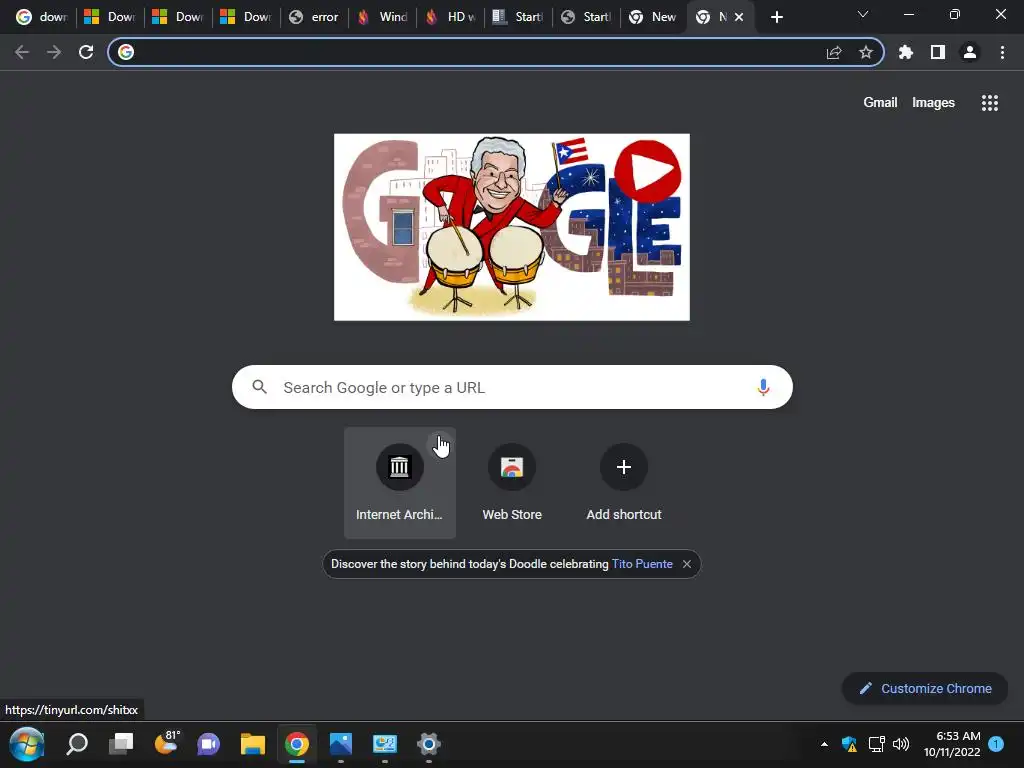Show hidden system tray icons
This screenshot has width=1024, height=768.
(x=824, y=744)
